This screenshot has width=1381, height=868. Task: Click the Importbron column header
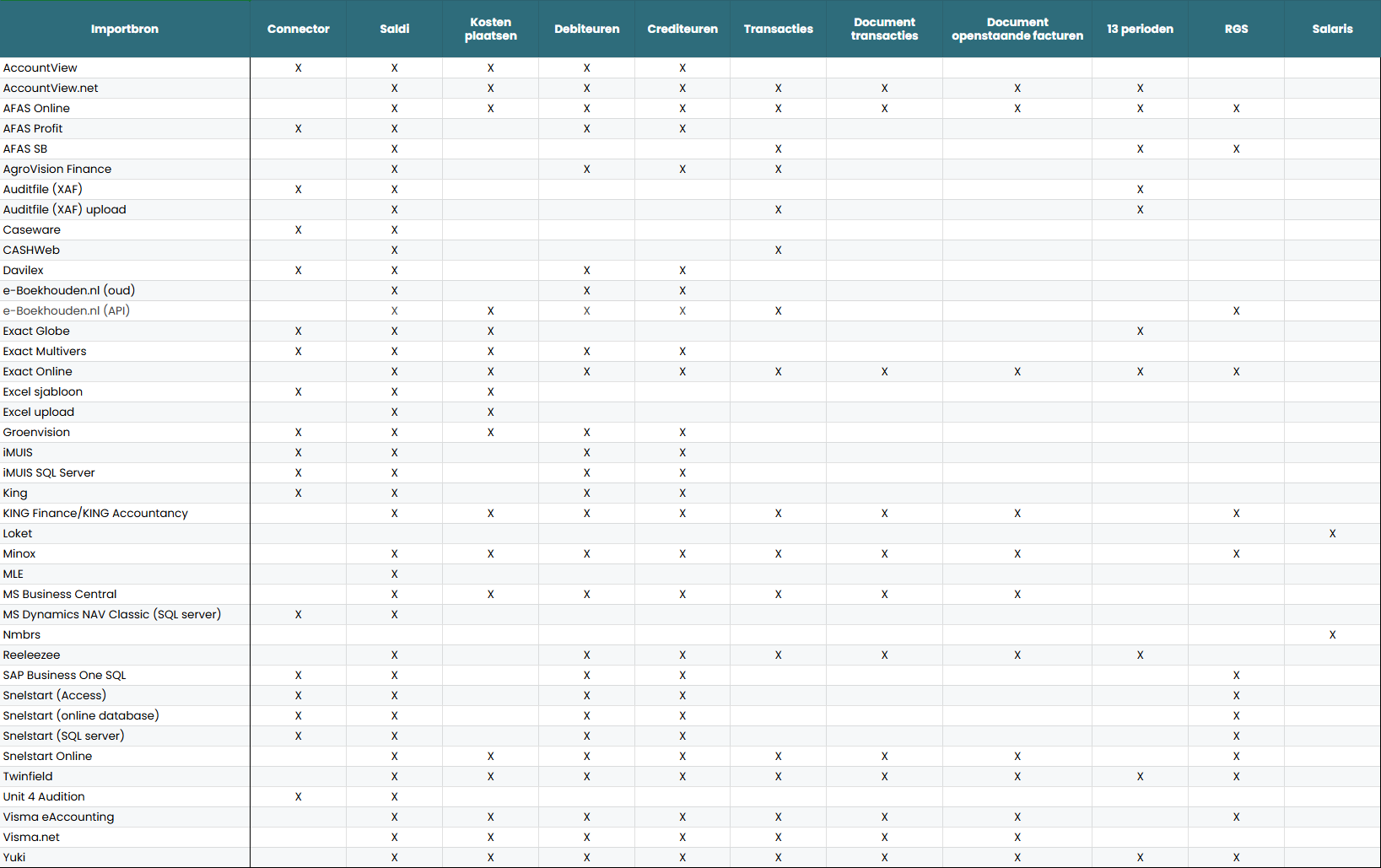(125, 29)
